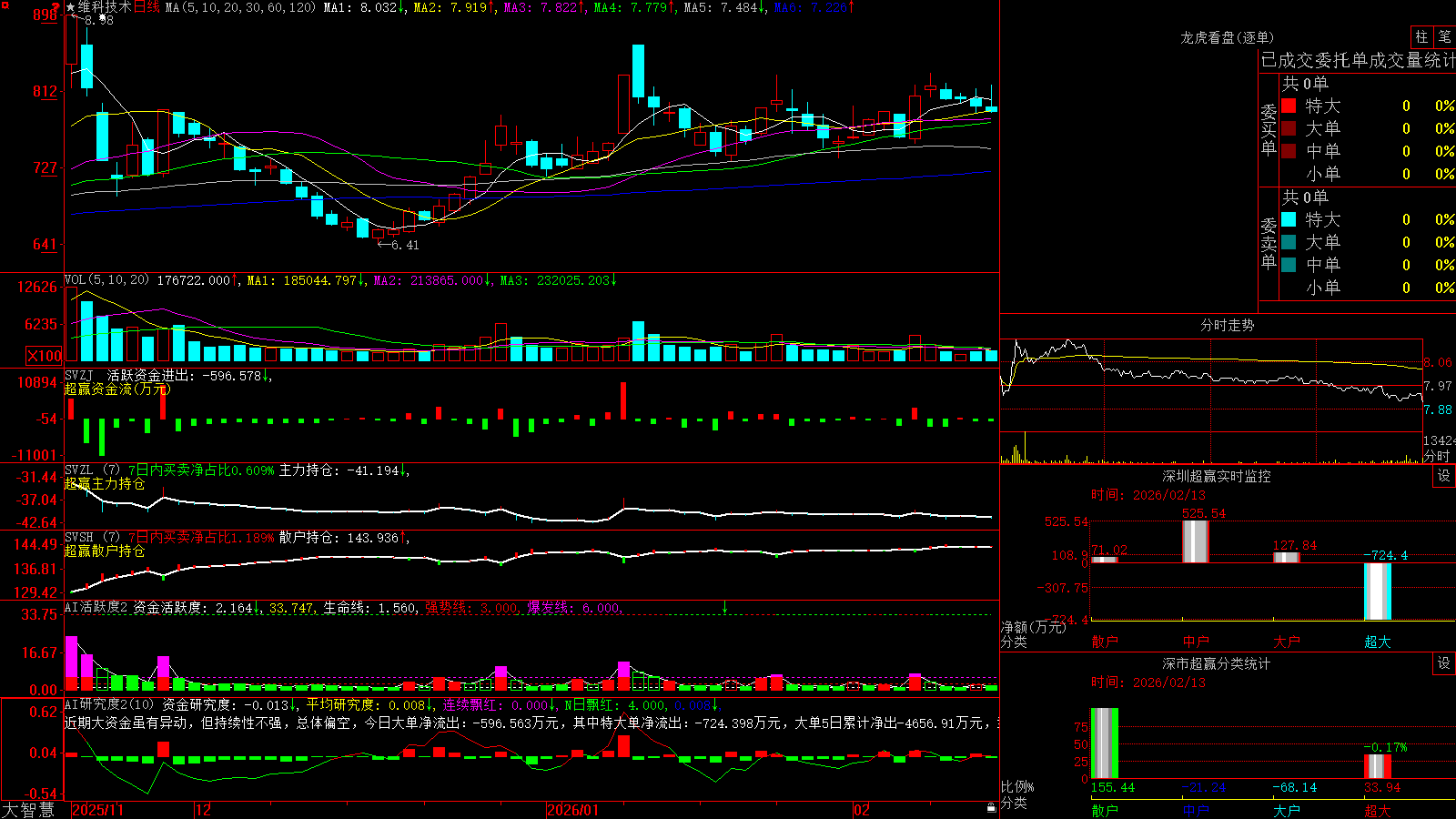
Task: Click 散户持仓: 143.936 value
Action: (342, 538)
